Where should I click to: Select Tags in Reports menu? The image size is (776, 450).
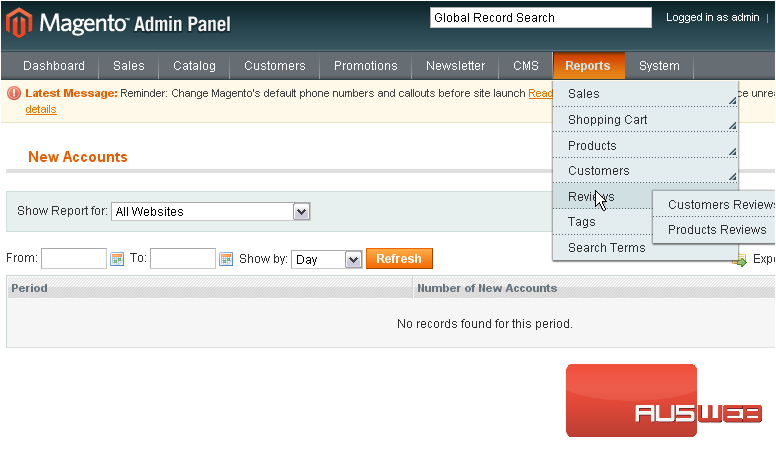582,222
